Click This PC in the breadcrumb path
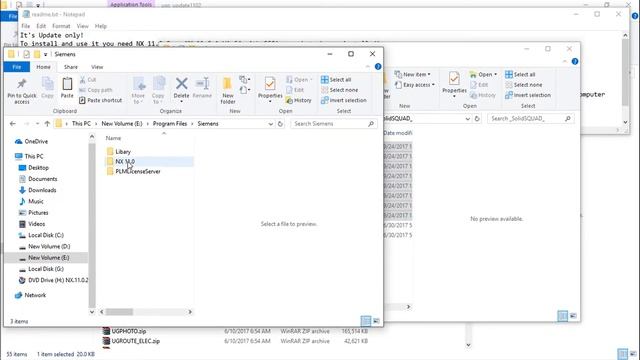The width and height of the screenshot is (640, 360). (81, 124)
